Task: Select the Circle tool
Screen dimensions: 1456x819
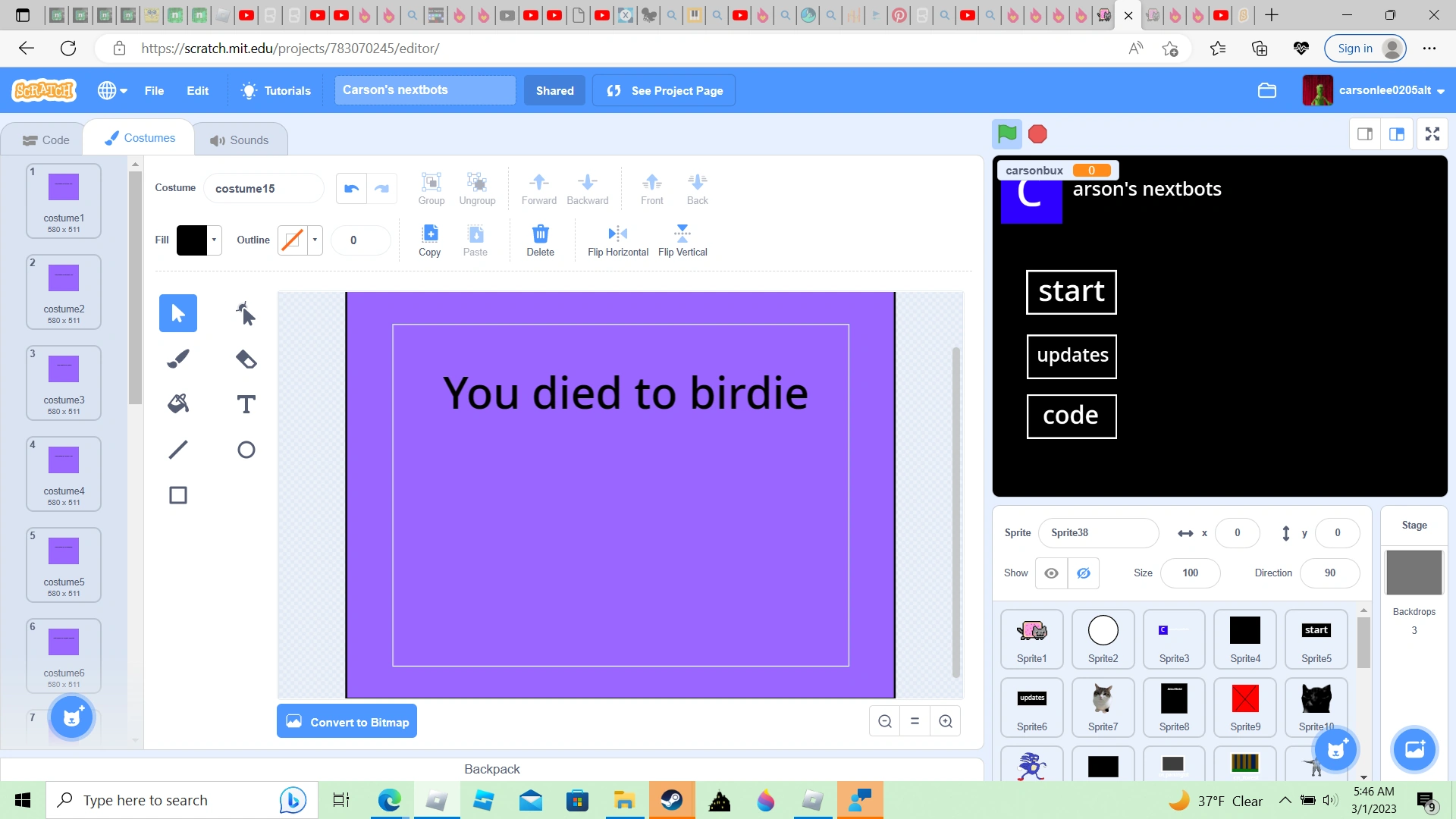Action: coord(246,450)
